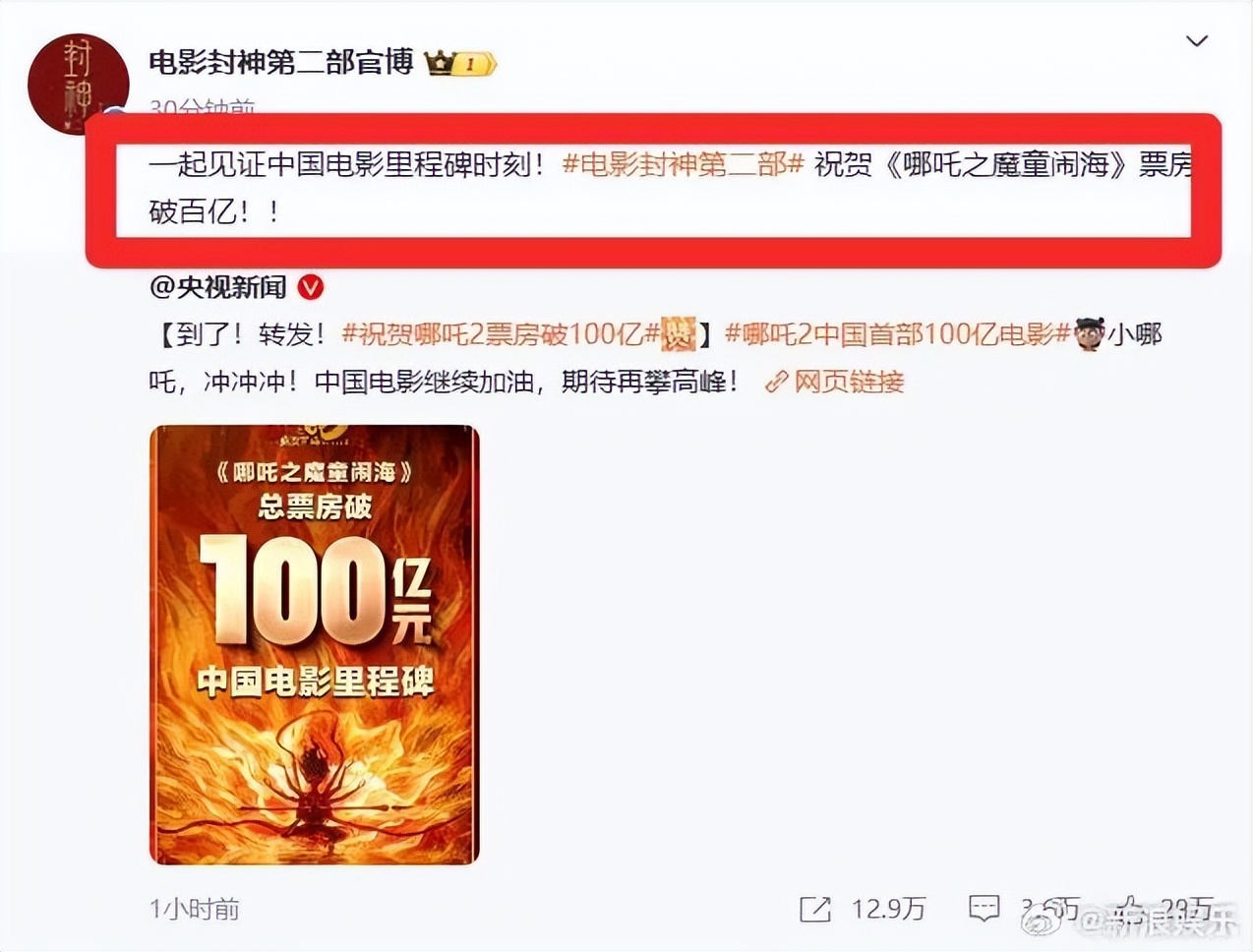
Task: Open the #电影封神第二部# hashtag
Action: click(x=684, y=164)
